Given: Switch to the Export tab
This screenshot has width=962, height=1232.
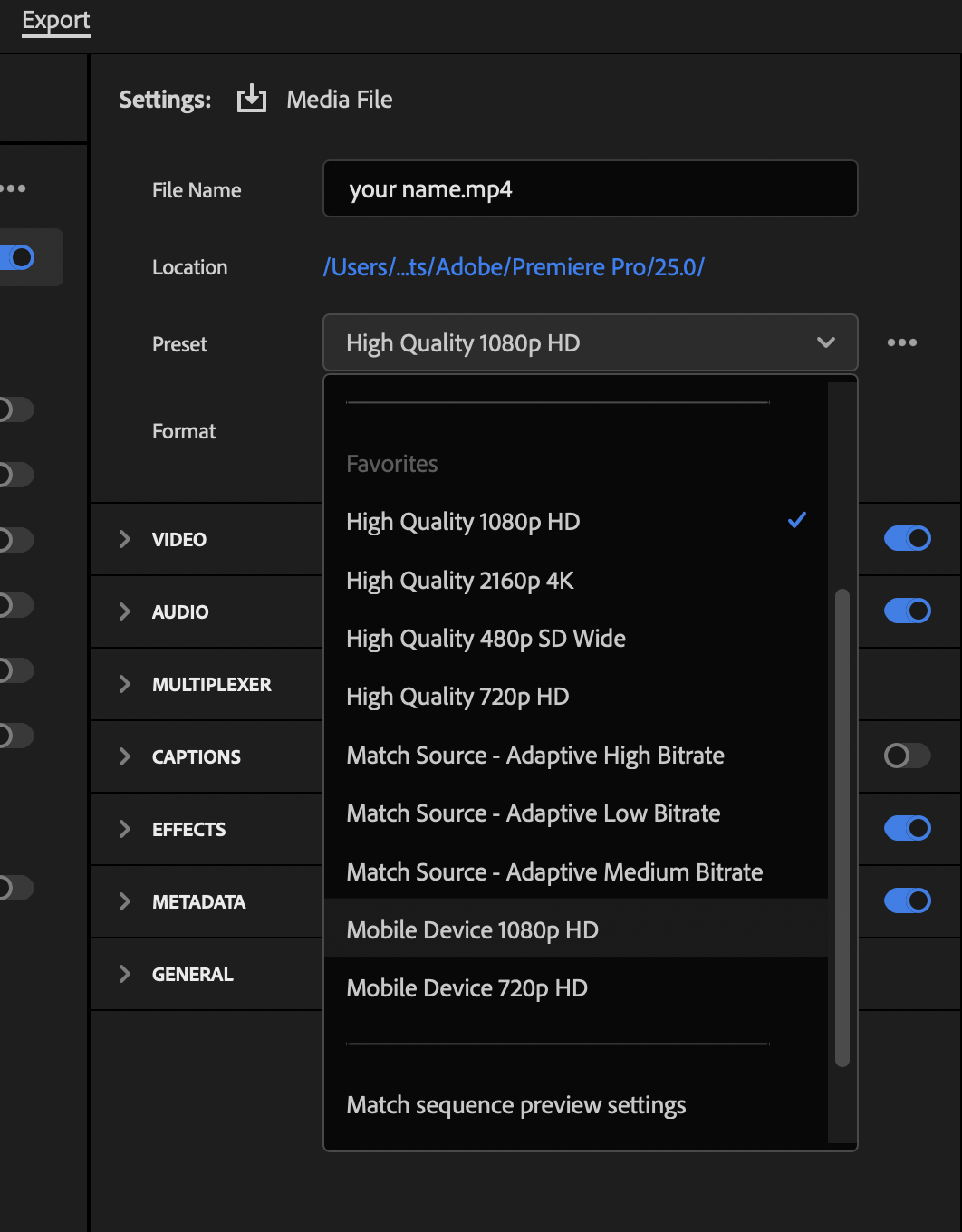Looking at the screenshot, I should (56, 20).
